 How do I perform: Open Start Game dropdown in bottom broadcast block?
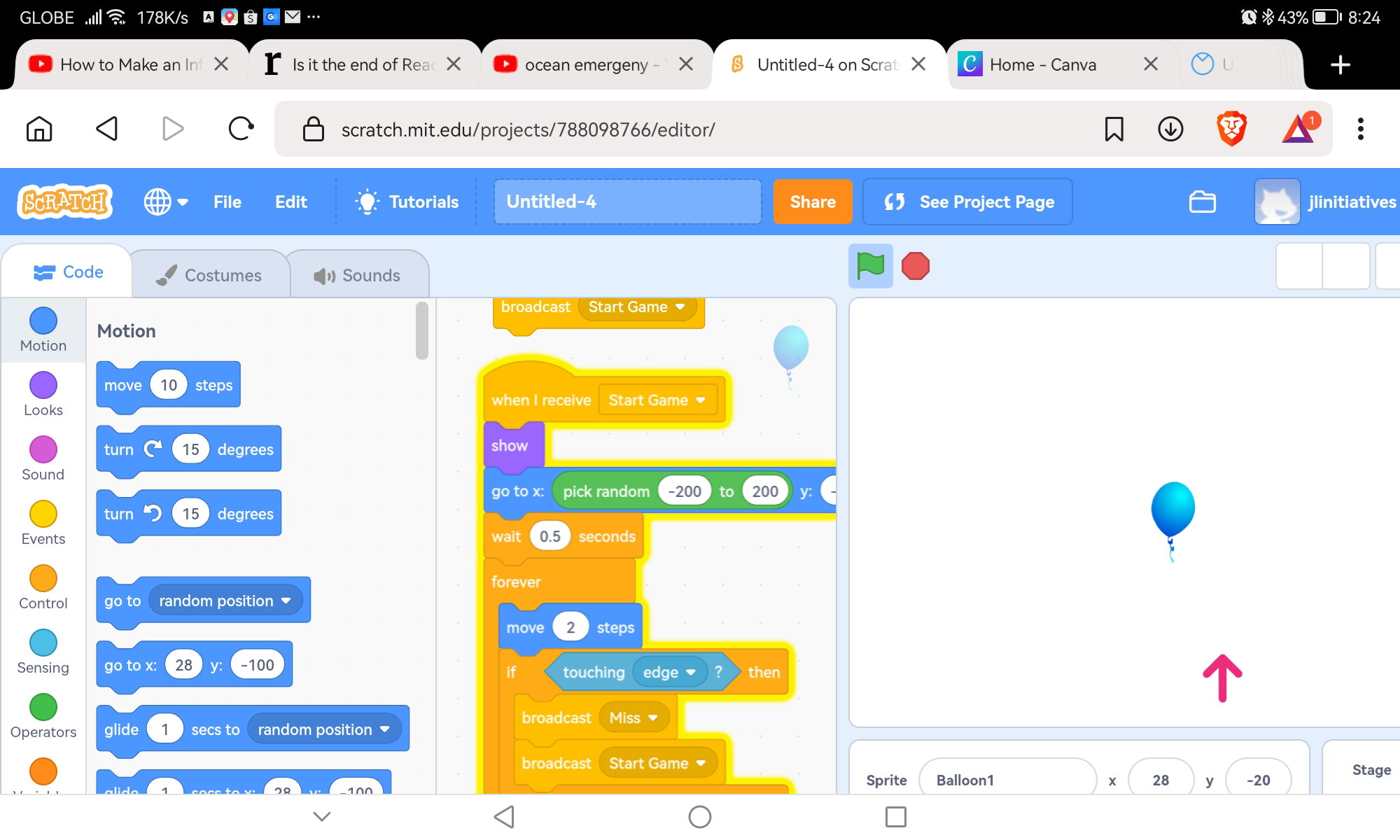(657, 764)
